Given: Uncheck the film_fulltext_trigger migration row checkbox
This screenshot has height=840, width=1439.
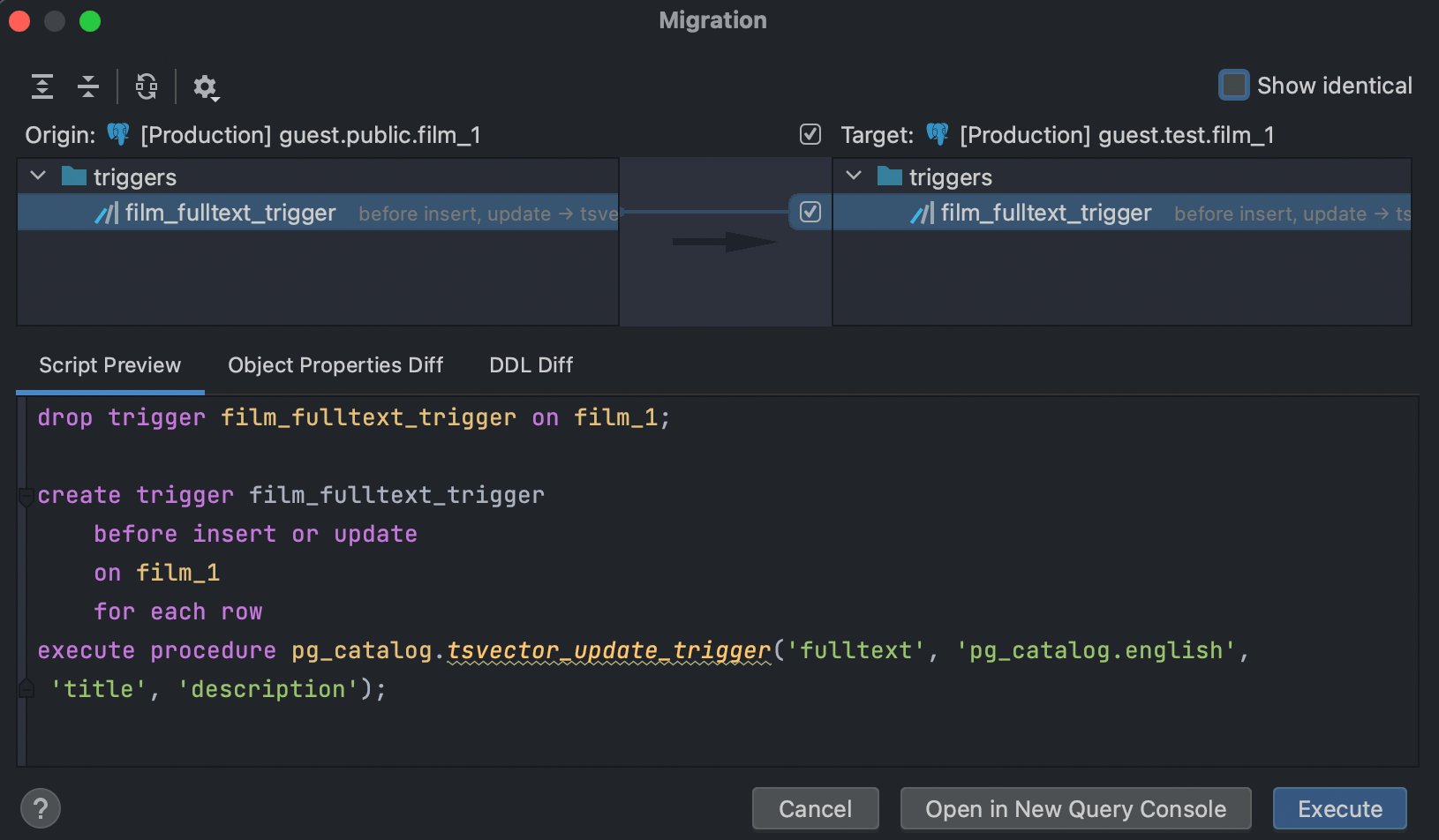Looking at the screenshot, I should (x=810, y=212).
